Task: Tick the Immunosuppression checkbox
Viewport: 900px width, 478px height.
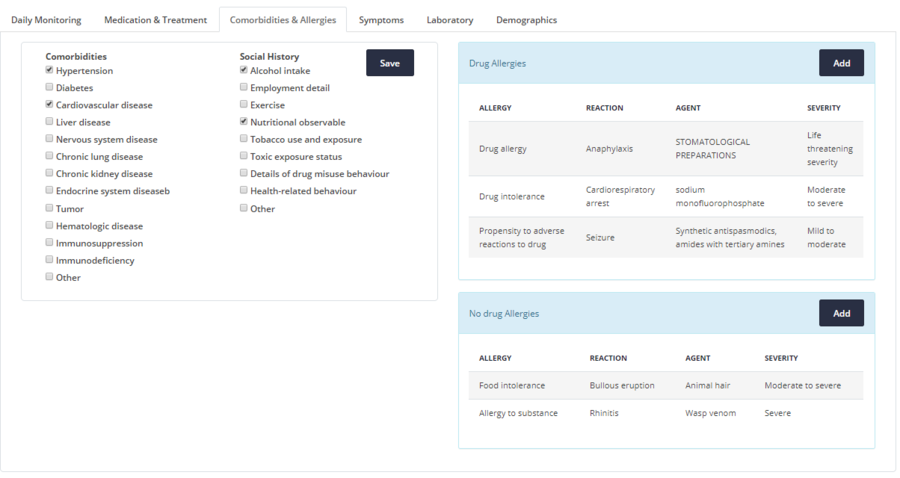Action: click(x=49, y=243)
